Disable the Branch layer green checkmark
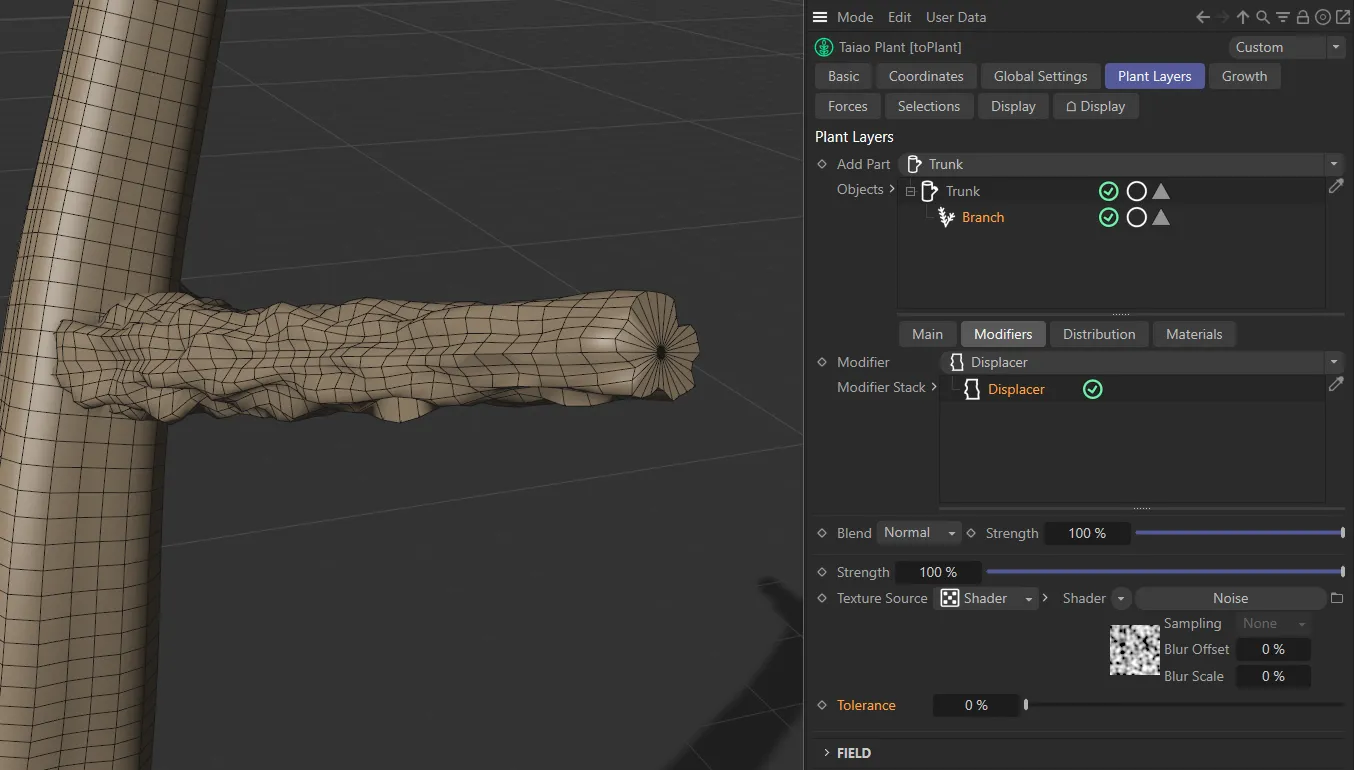The image size is (1354, 770). (1108, 217)
